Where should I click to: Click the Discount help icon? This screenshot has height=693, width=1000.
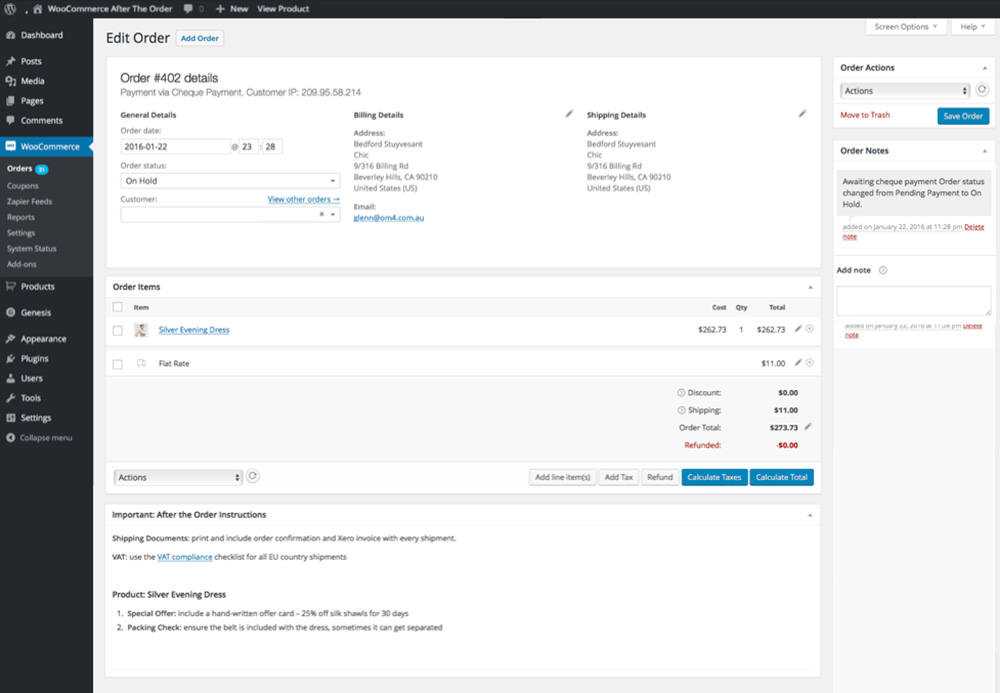pos(681,393)
